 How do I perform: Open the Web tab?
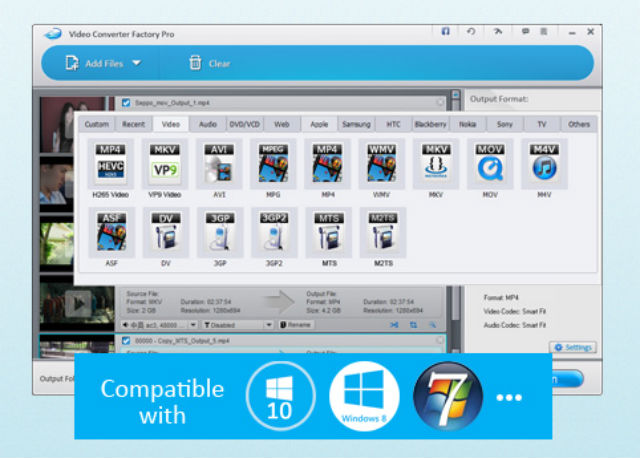(282, 124)
